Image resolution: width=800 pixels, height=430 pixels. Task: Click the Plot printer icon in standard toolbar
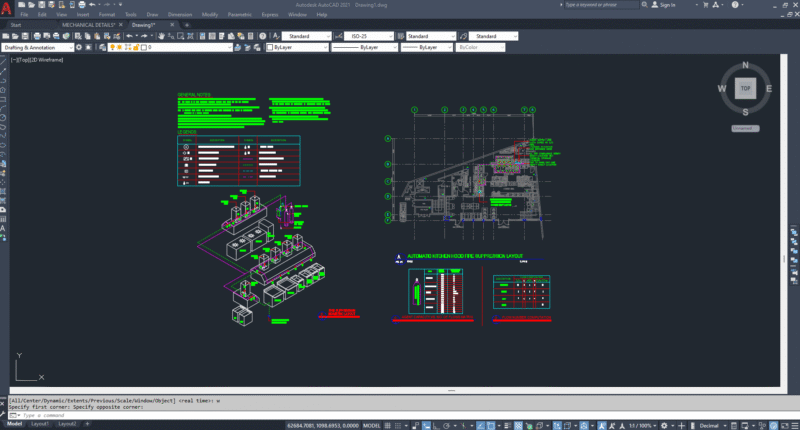tap(37, 36)
